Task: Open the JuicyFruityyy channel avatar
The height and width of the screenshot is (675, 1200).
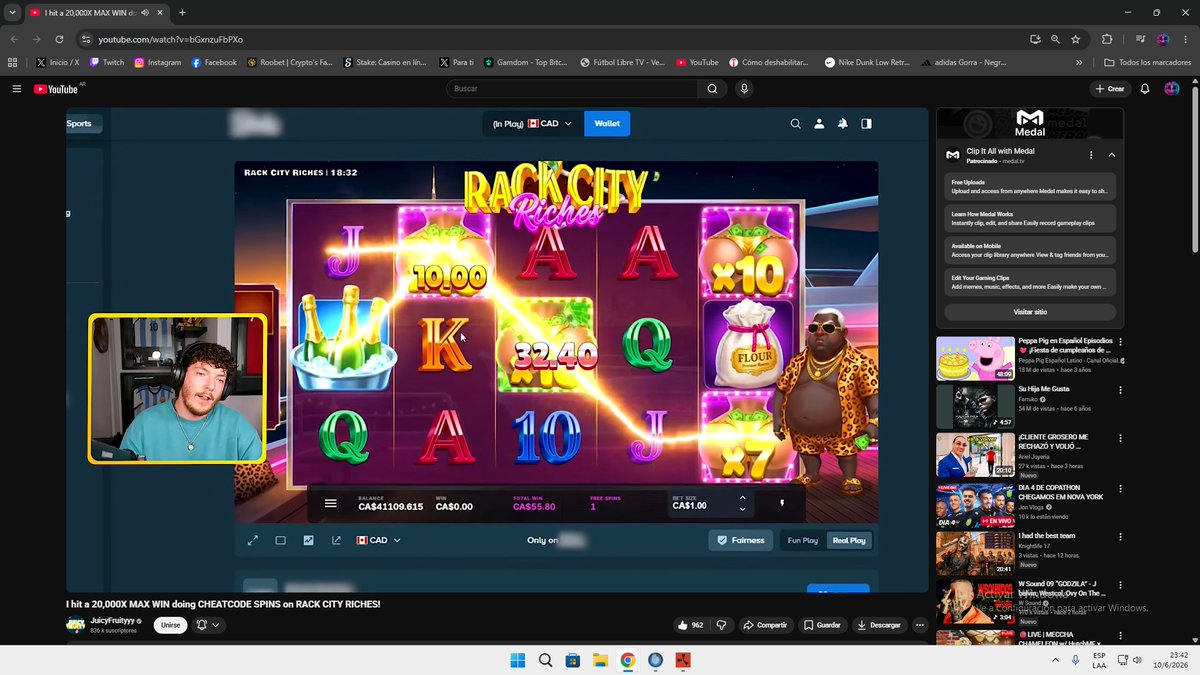Action: pyautogui.click(x=76, y=625)
